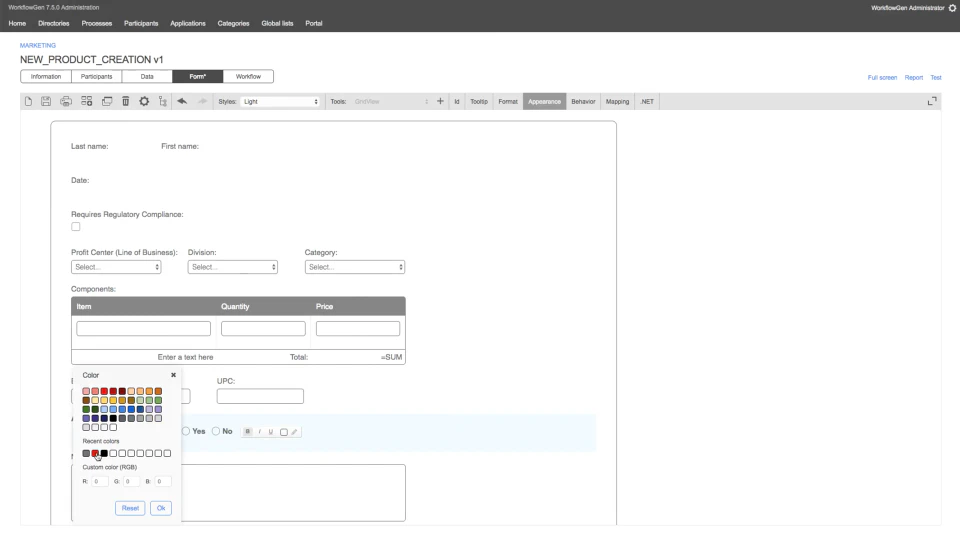Open the .NET tool panel
The width and height of the screenshot is (960, 540).
click(x=647, y=102)
